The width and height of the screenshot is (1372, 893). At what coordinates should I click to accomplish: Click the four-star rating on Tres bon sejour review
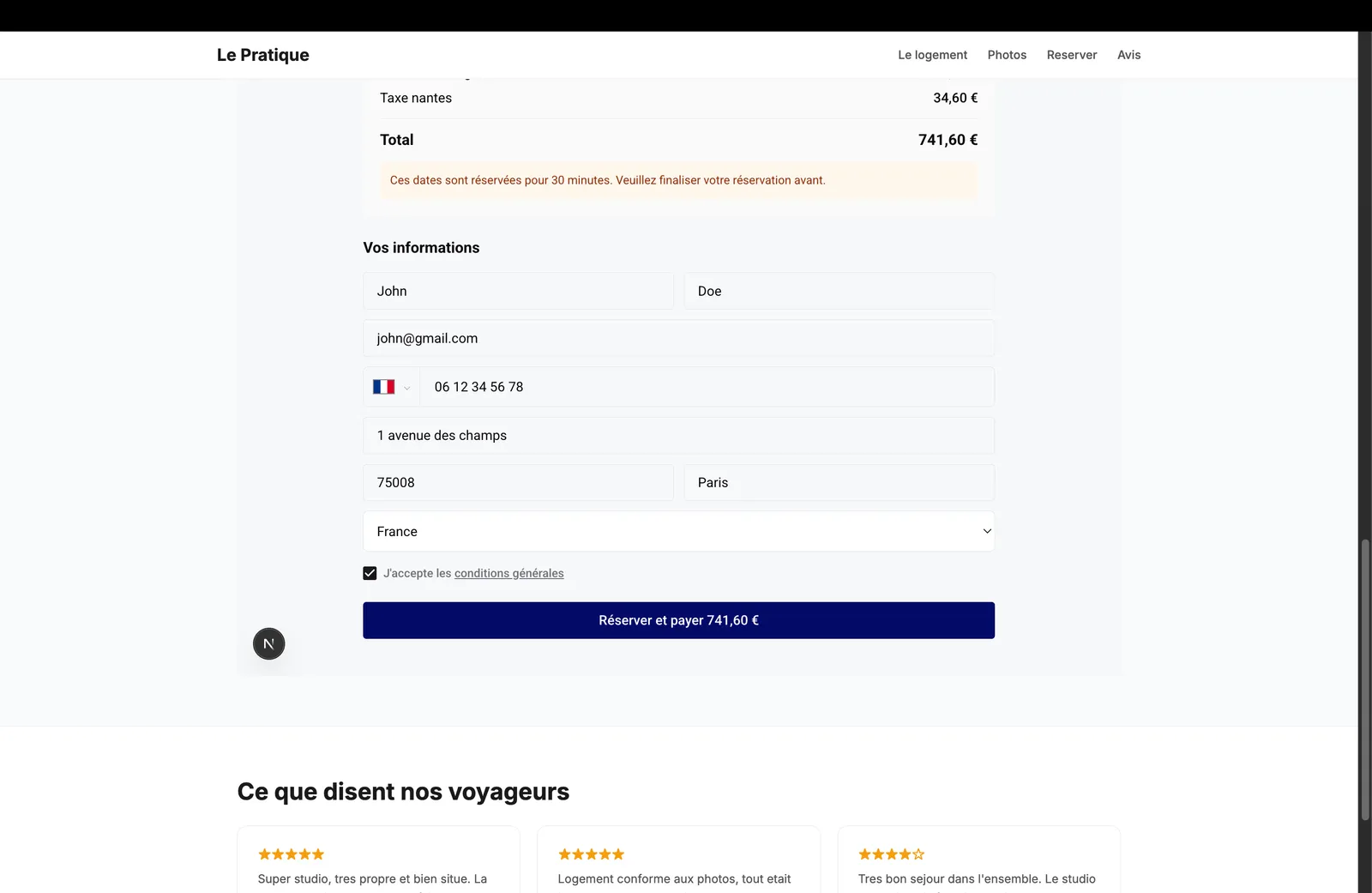[x=891, y=854]
